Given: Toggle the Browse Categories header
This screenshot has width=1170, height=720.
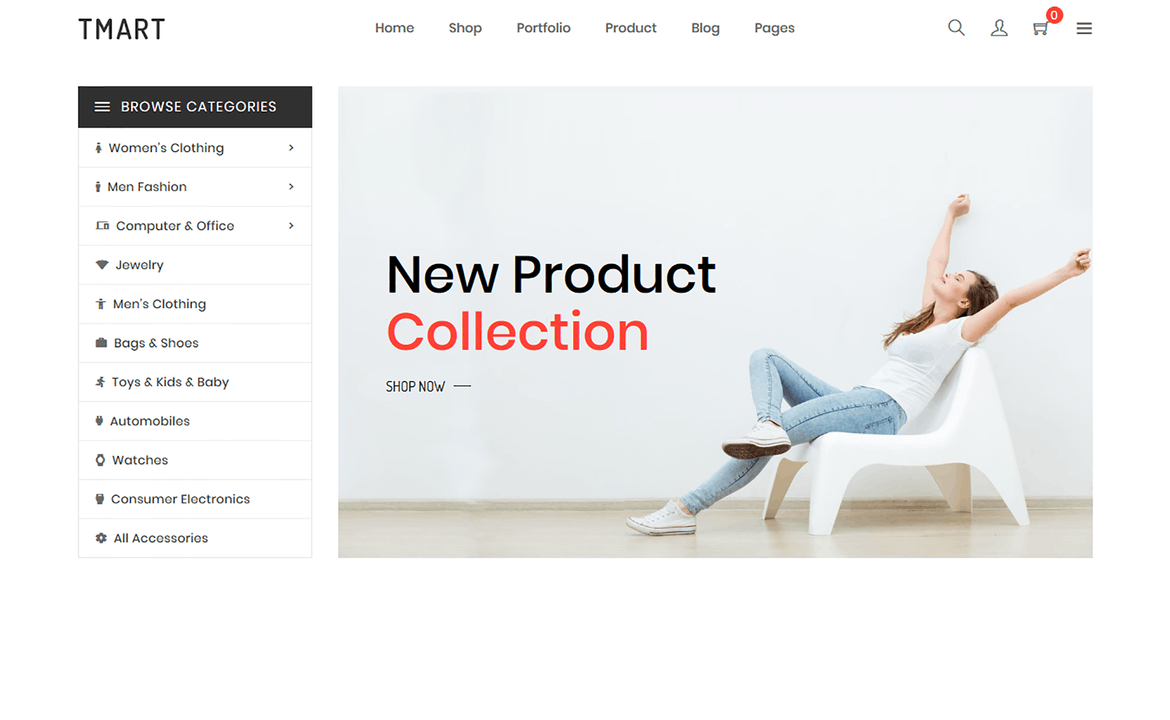Looking at the screenshot, I should [195, 107].
